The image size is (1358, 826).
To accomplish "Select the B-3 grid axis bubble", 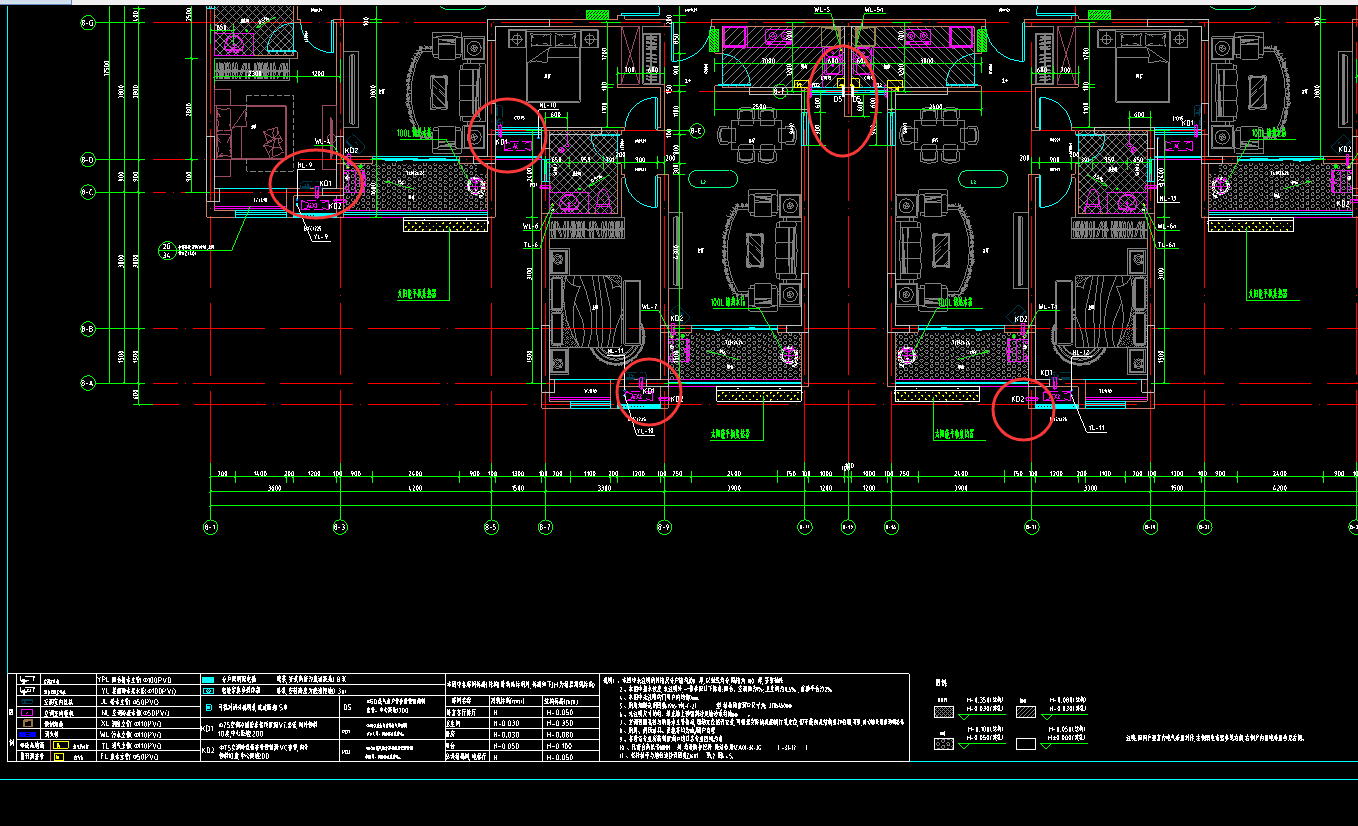I will pos(339,526).
